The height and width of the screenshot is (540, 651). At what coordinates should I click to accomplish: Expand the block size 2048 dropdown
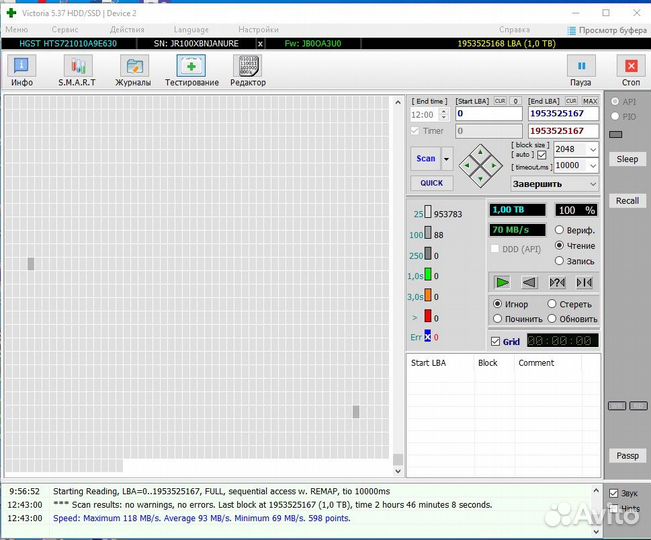point(593,150)
